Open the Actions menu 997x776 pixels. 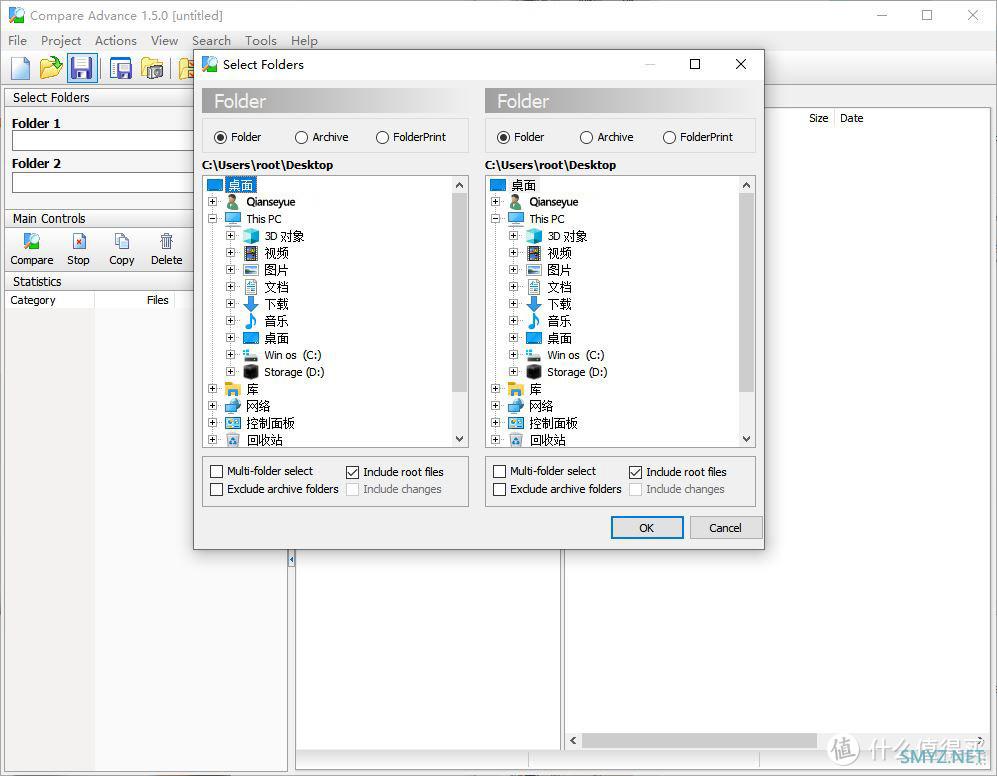(x=116, y=41)
